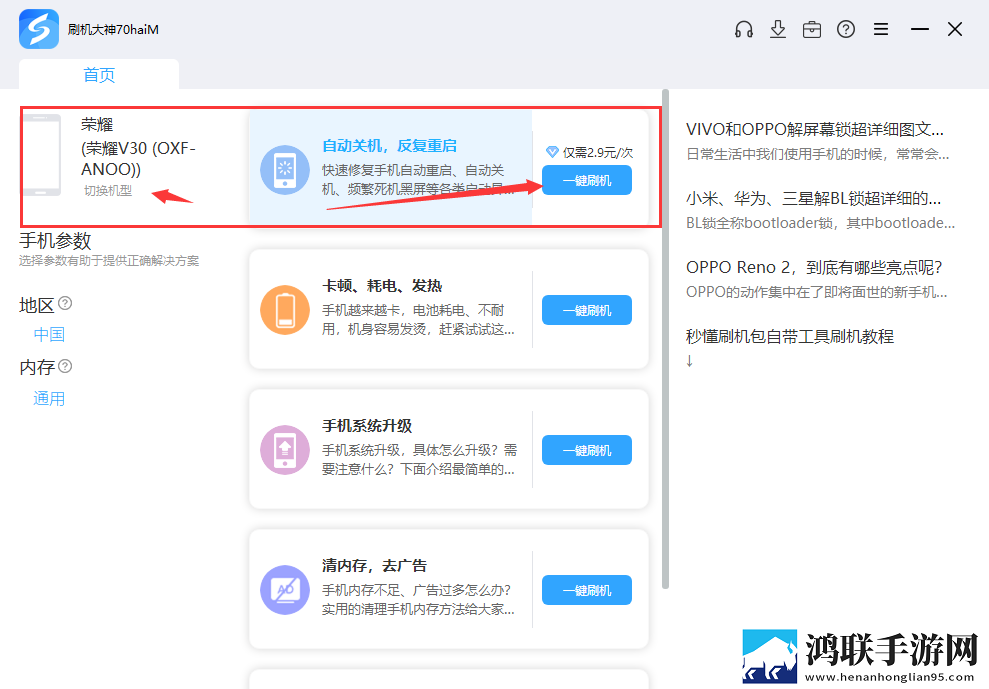The width and height of the screenshot is (989, 689).
Task: Click the 清内存，去广告 AD icon
Action: pyautogui.click(x=285, y=590)
